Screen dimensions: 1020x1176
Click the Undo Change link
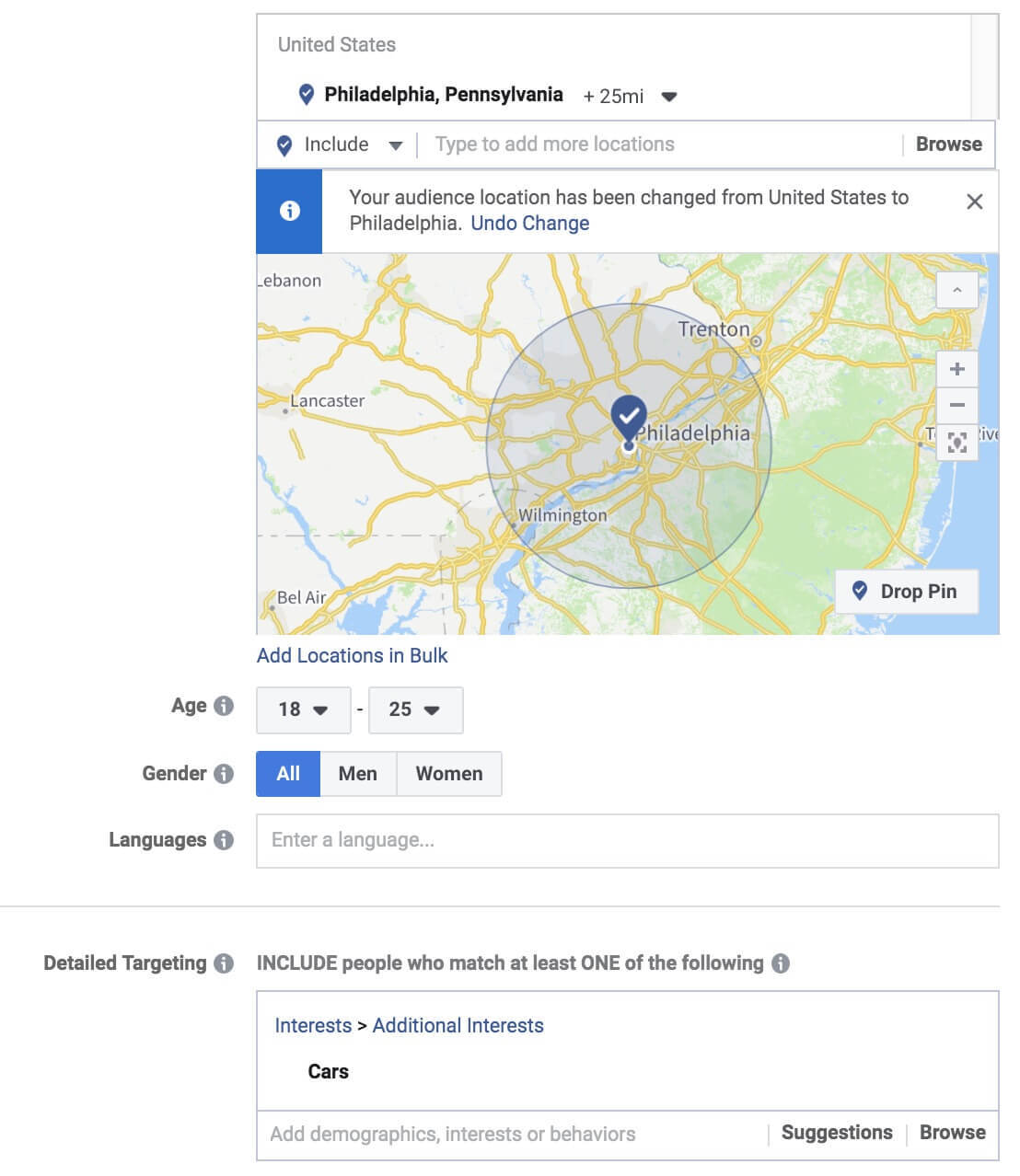pyautogui.click(x=529, y=224)
